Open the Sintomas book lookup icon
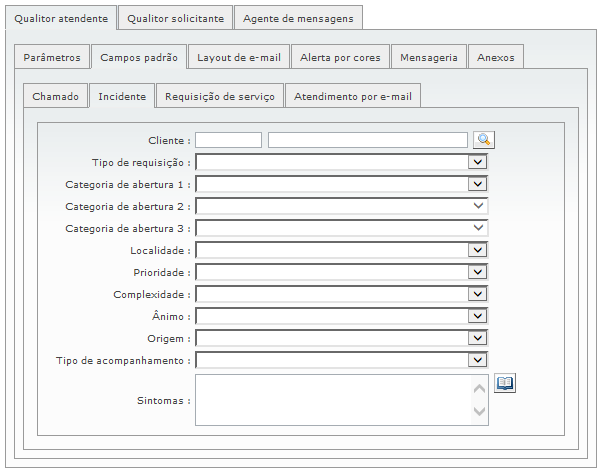This screenshot has height=473, width=603. pos(505,383)
